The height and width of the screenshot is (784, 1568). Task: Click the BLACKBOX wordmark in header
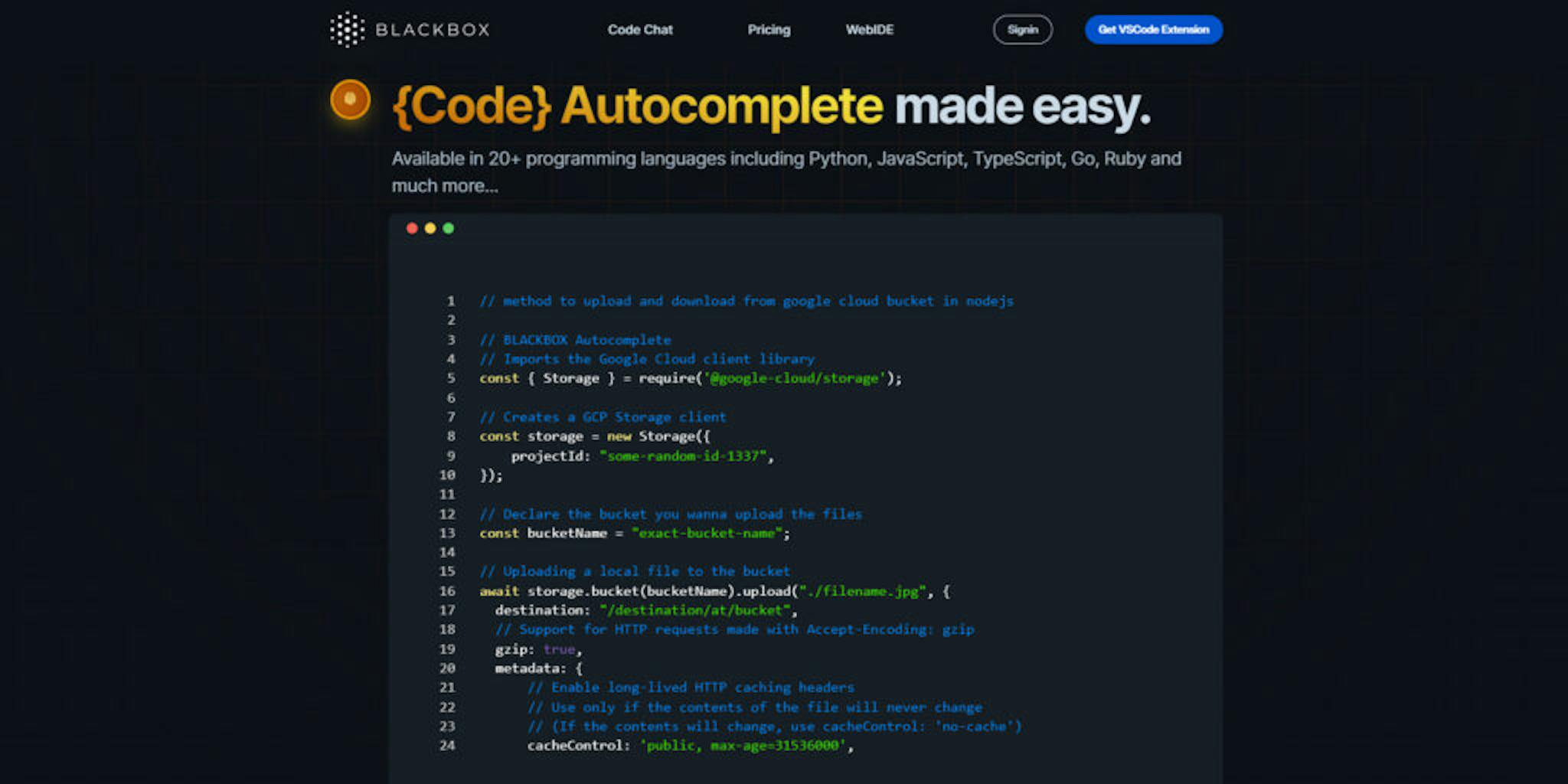click(x=432, y=30)
